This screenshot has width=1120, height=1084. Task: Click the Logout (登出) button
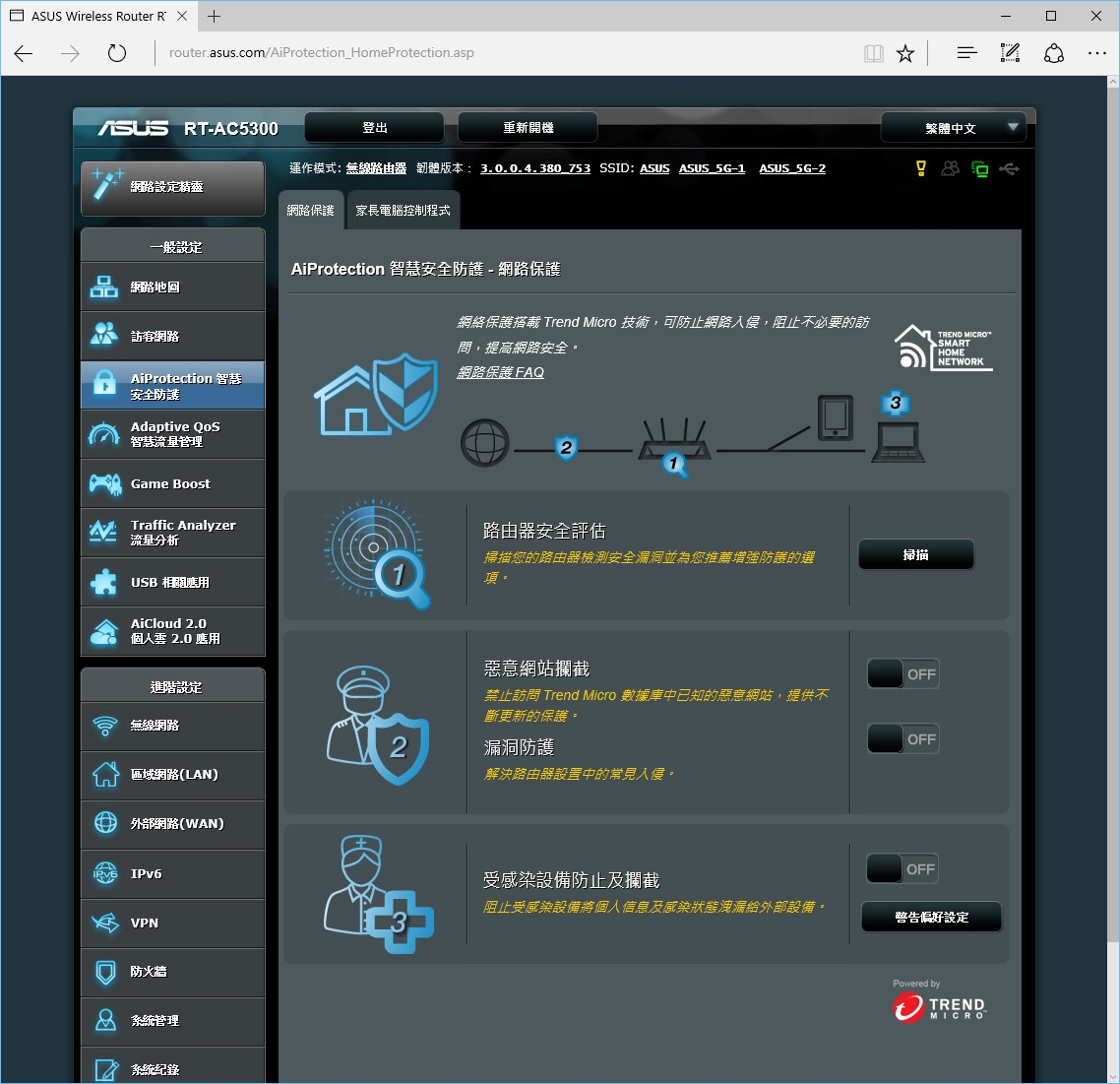[x=374, y=127]
